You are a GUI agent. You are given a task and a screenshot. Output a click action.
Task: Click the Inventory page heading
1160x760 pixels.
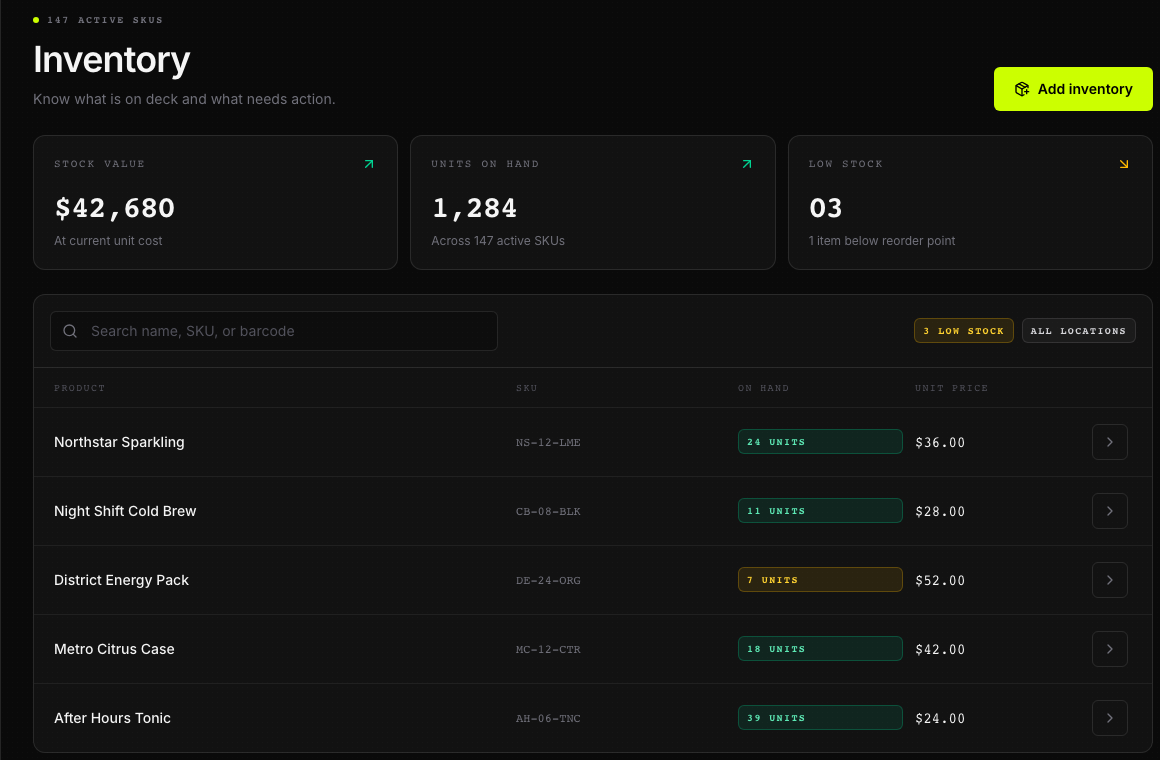(112, 60)
